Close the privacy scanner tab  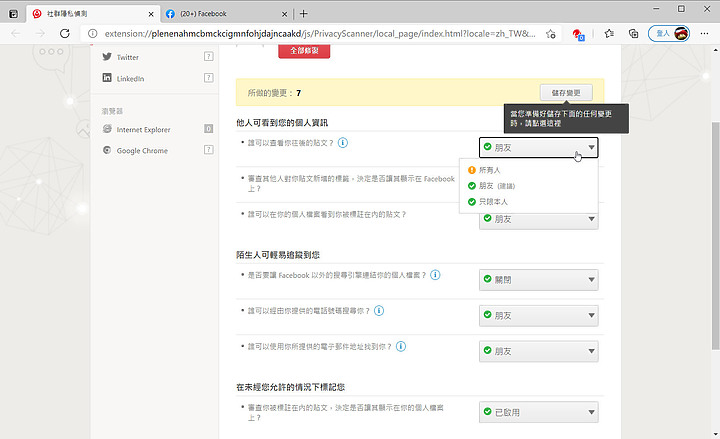point(151,14)
